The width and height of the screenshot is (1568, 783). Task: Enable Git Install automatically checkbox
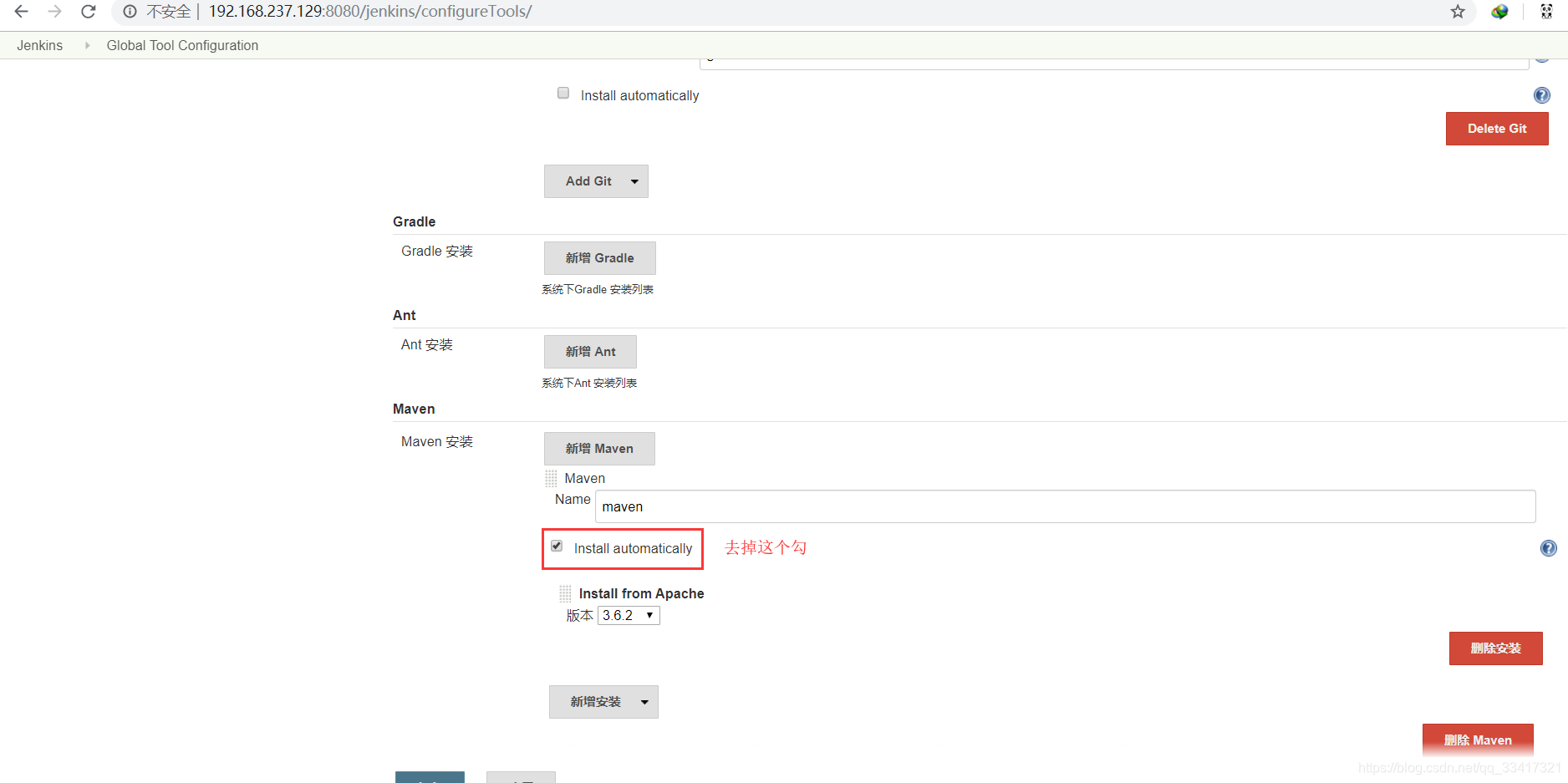click(x=563, y=94)
